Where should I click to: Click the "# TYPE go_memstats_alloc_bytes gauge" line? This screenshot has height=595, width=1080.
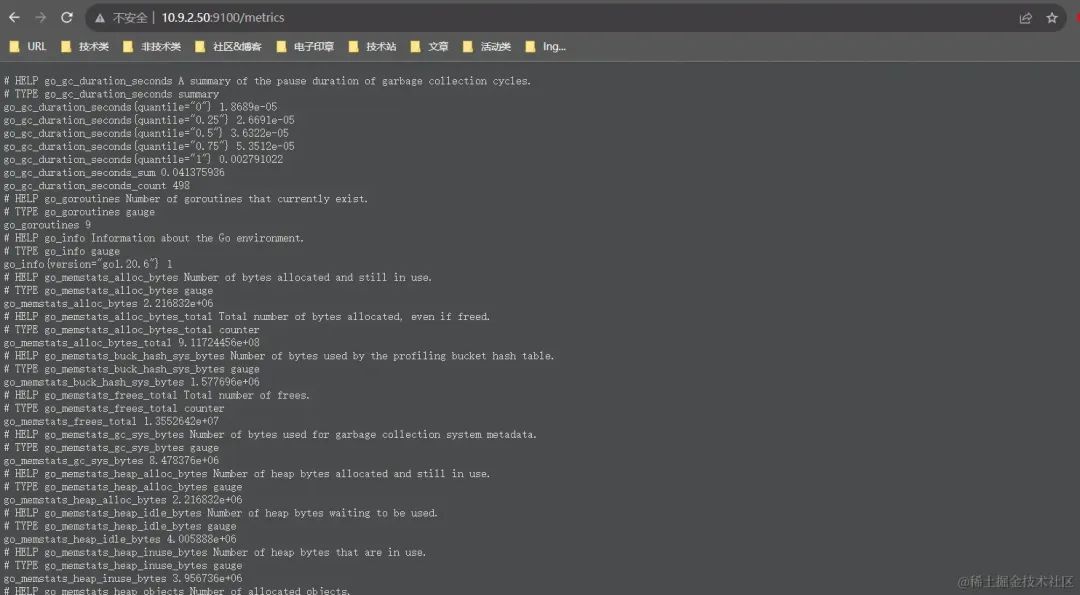click(x=108, y=291)
